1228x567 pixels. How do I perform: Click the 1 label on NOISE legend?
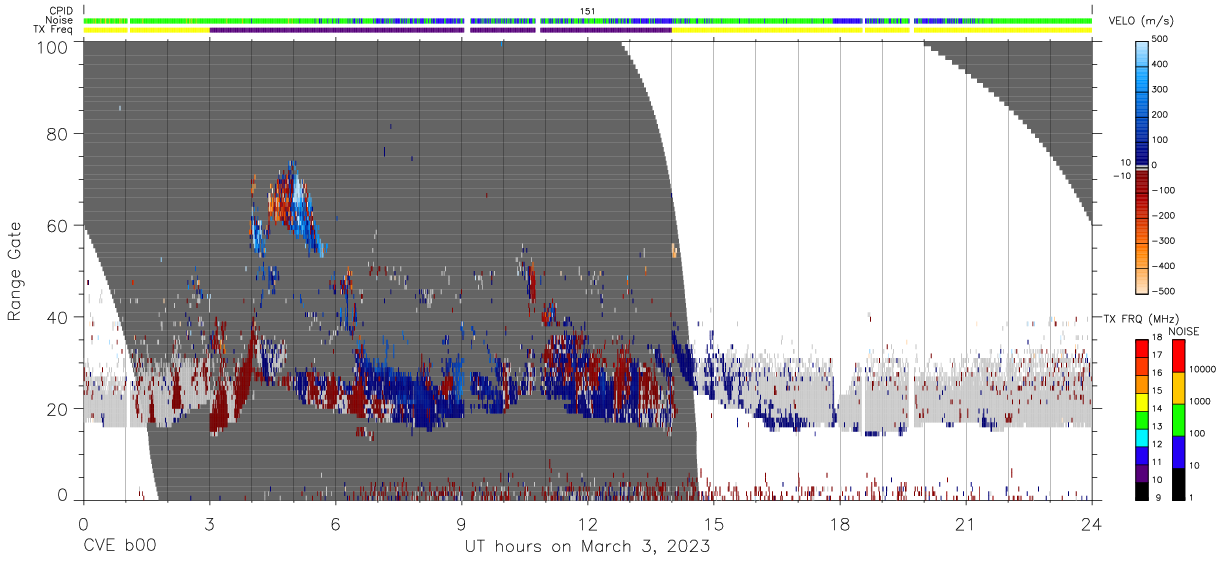(1190, 498)
